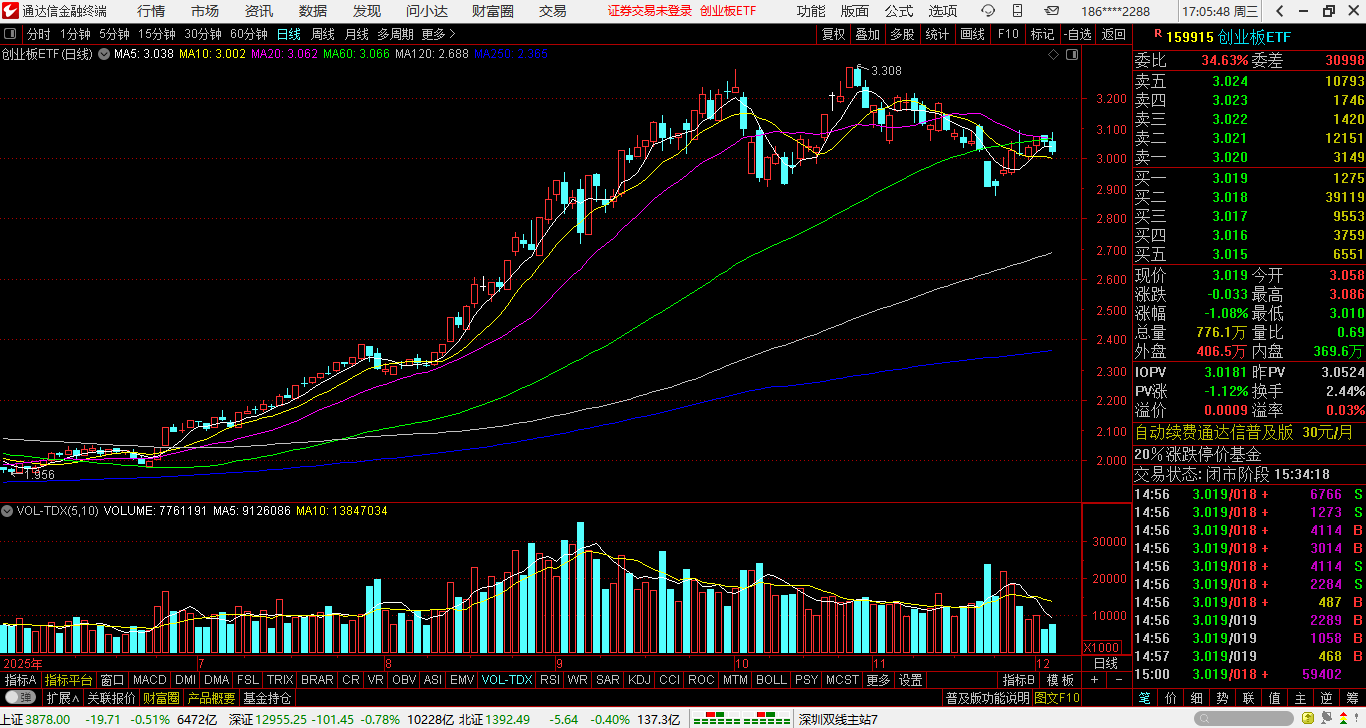Toggle the switch at bottom-left corner

tap(19, 697)
